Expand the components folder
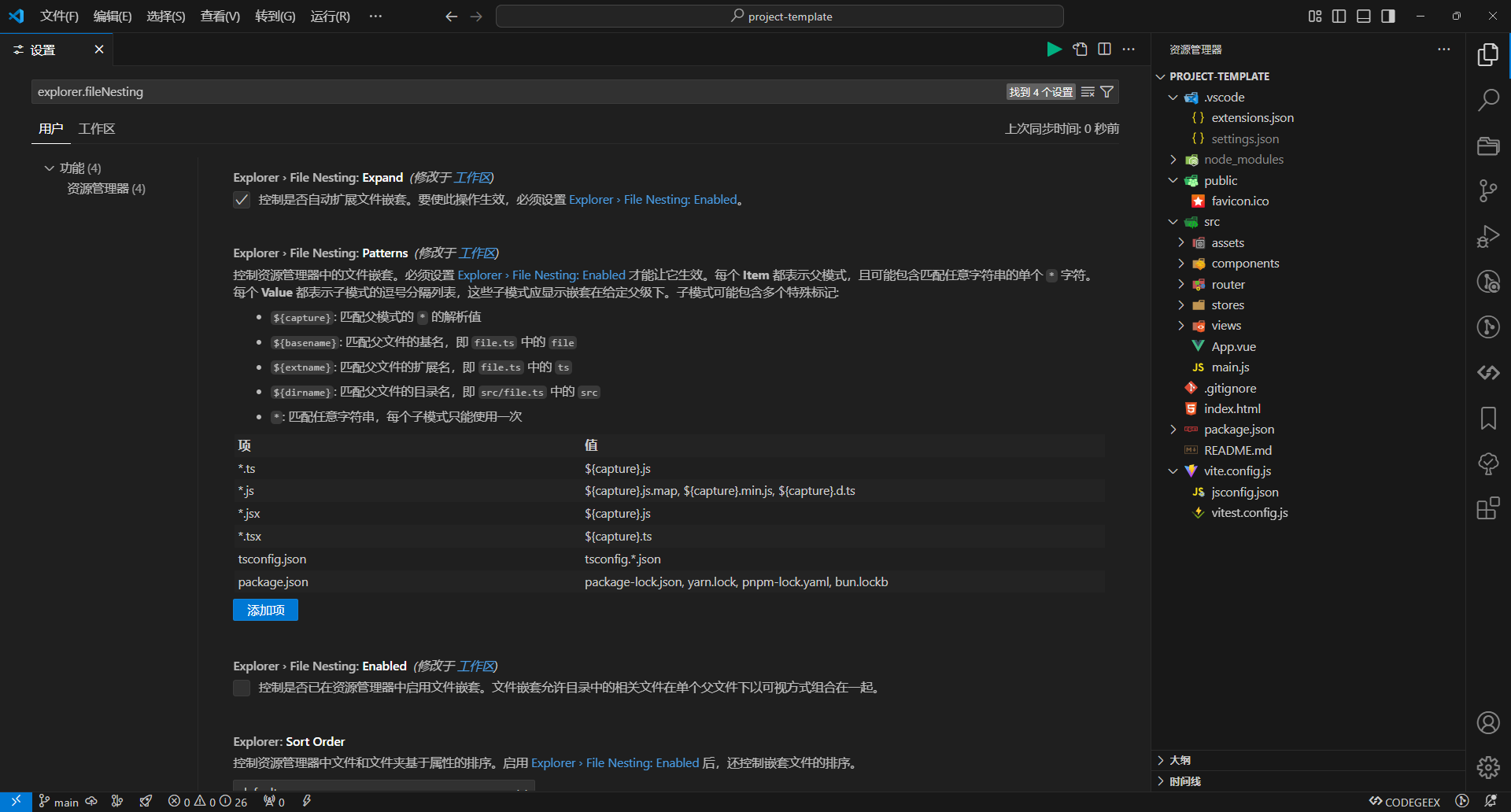 [1180, 264]
